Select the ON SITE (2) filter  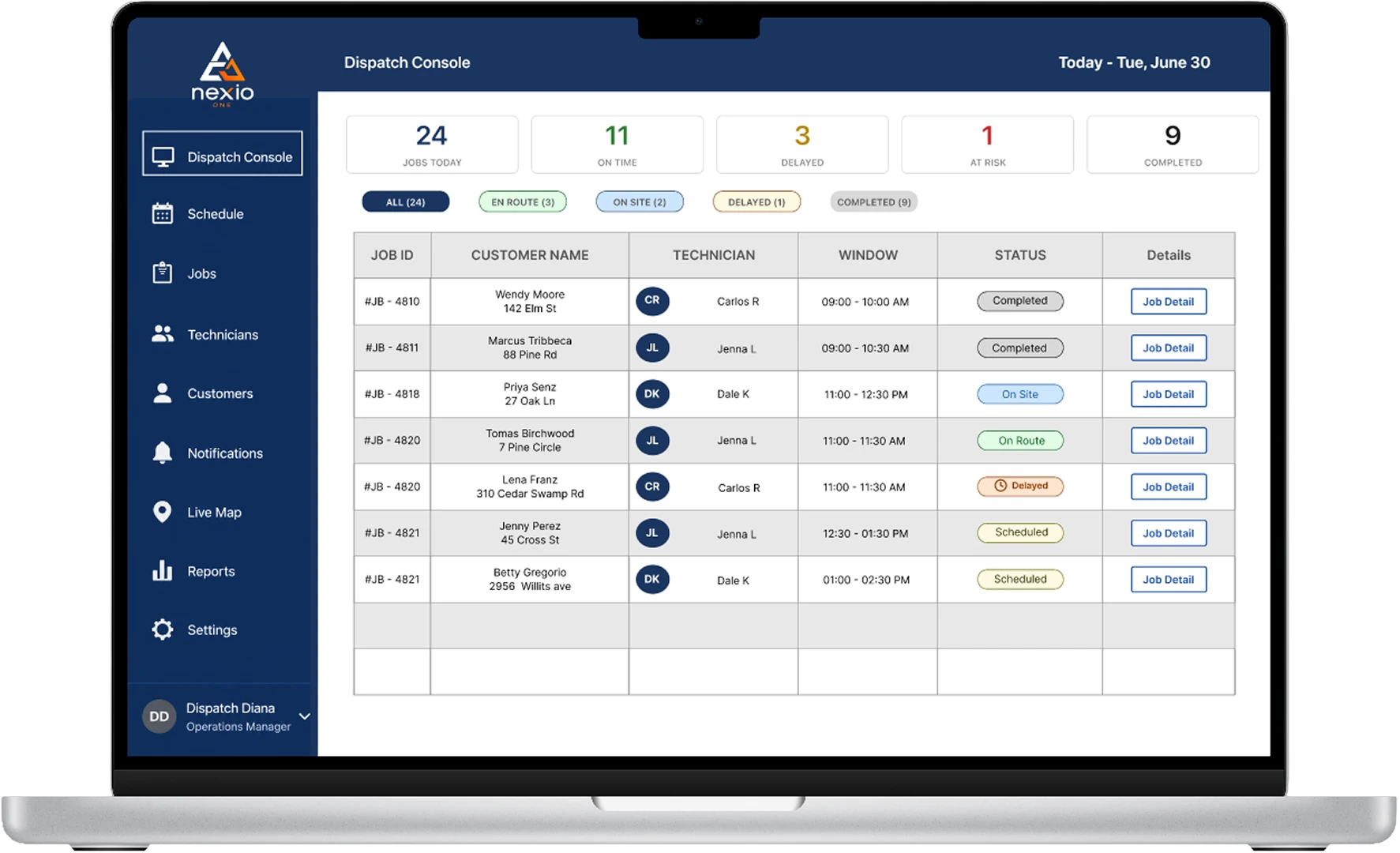point(640,202)
